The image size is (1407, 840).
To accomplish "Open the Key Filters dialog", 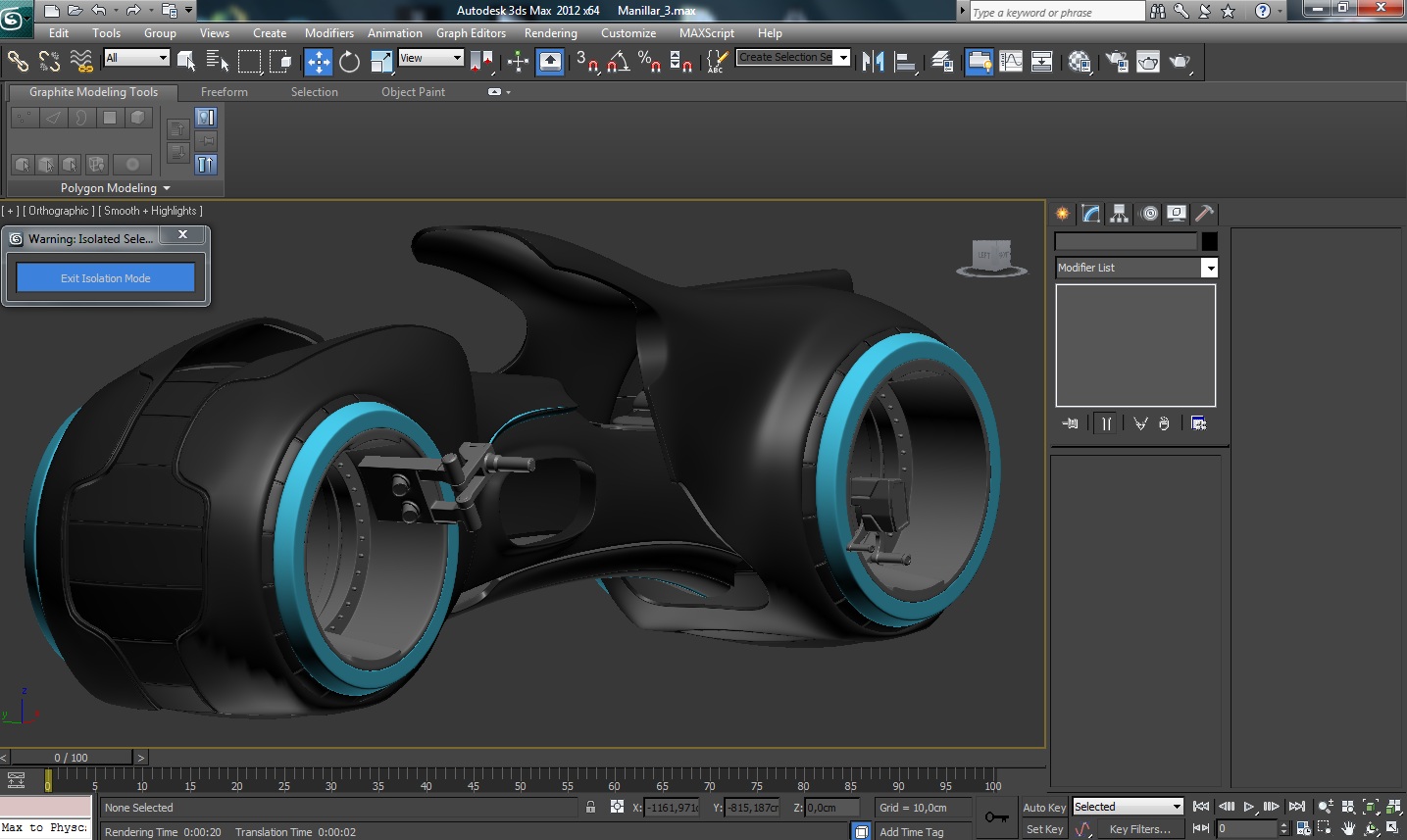I will click(x=1139, y=829).
